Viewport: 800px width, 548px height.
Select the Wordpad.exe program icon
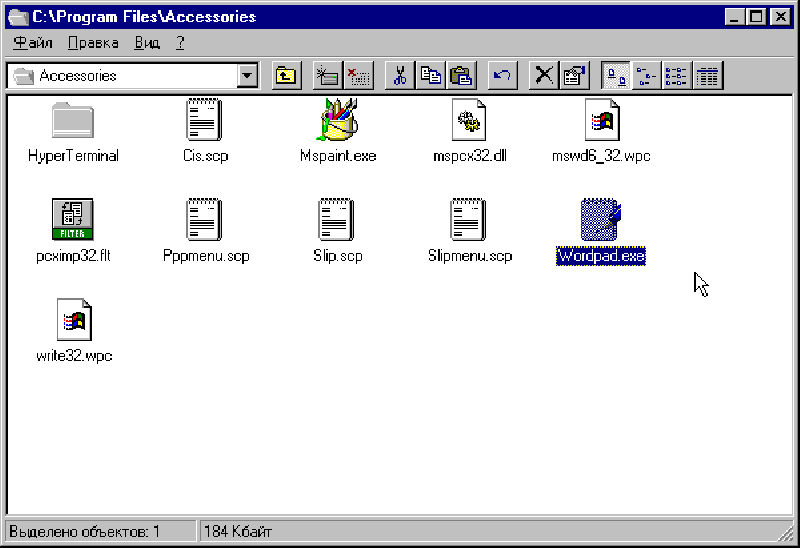[x=601, y=219]
